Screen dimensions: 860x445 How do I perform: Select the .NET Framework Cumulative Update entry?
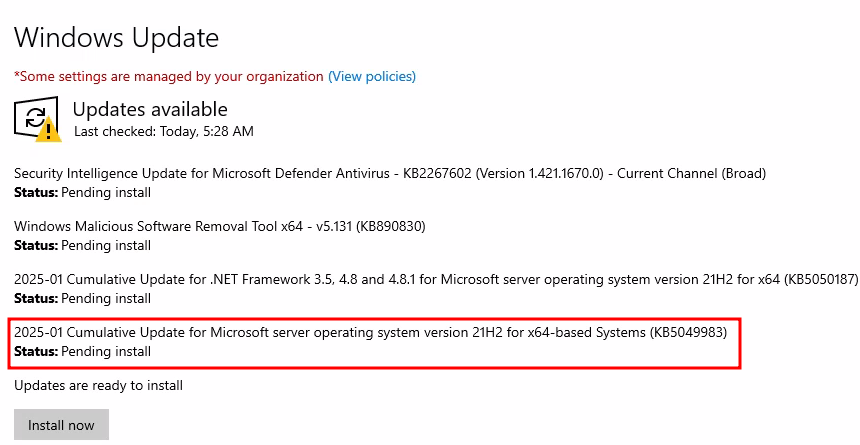click(x=436, y=279)
